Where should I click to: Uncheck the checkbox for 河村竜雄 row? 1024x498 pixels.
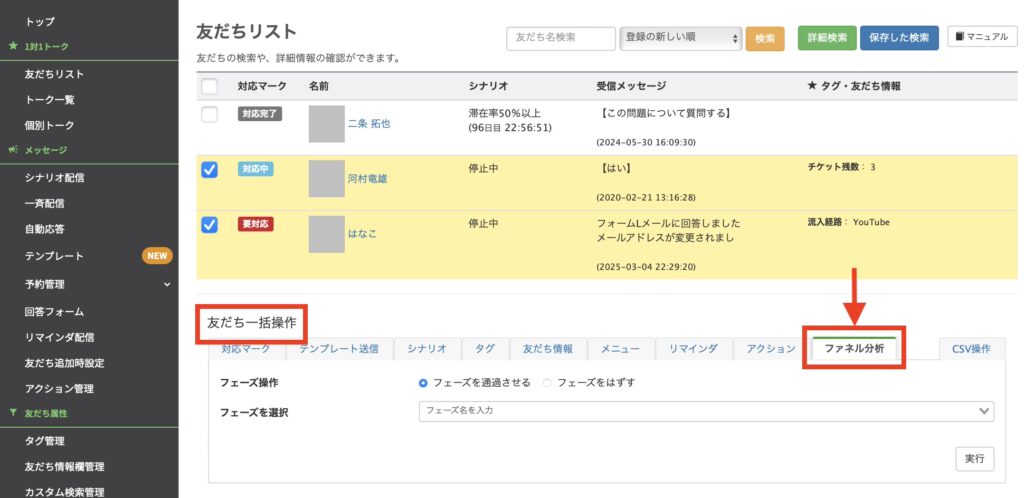pyautogui.click(x=209, y=170)
